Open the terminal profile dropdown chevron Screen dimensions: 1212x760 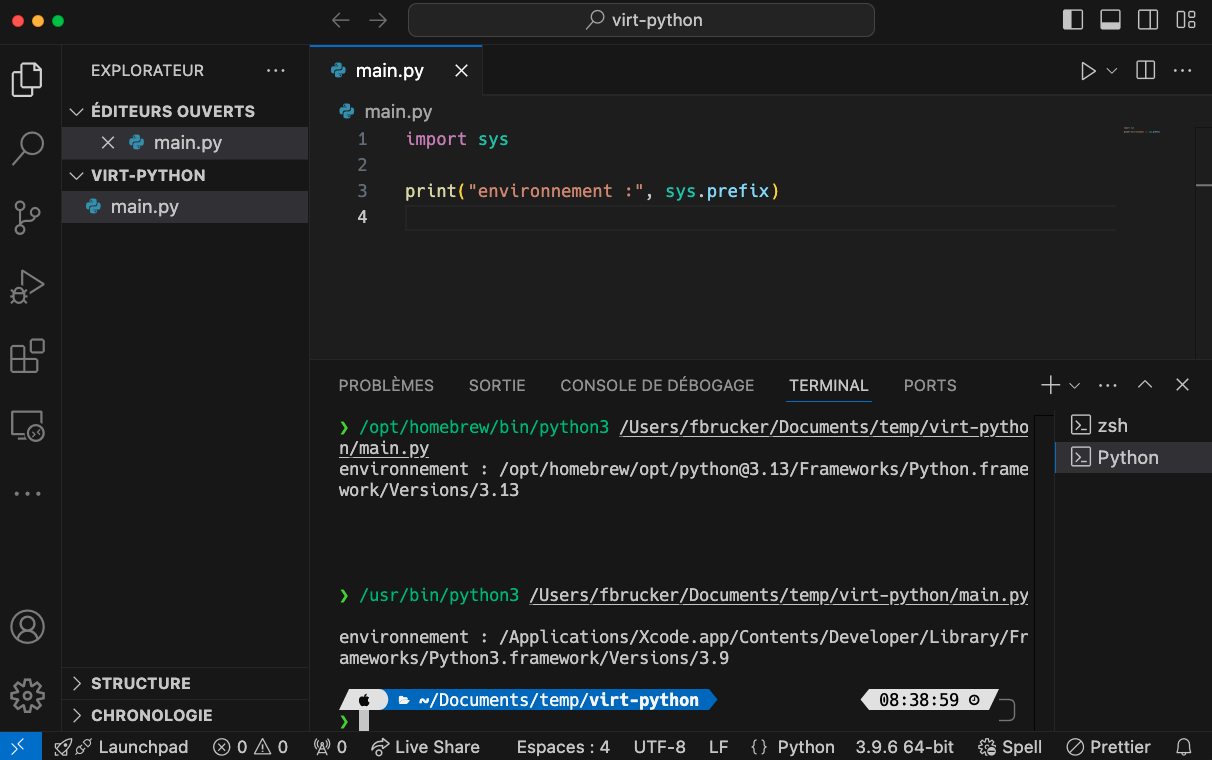coord(1074,384)
